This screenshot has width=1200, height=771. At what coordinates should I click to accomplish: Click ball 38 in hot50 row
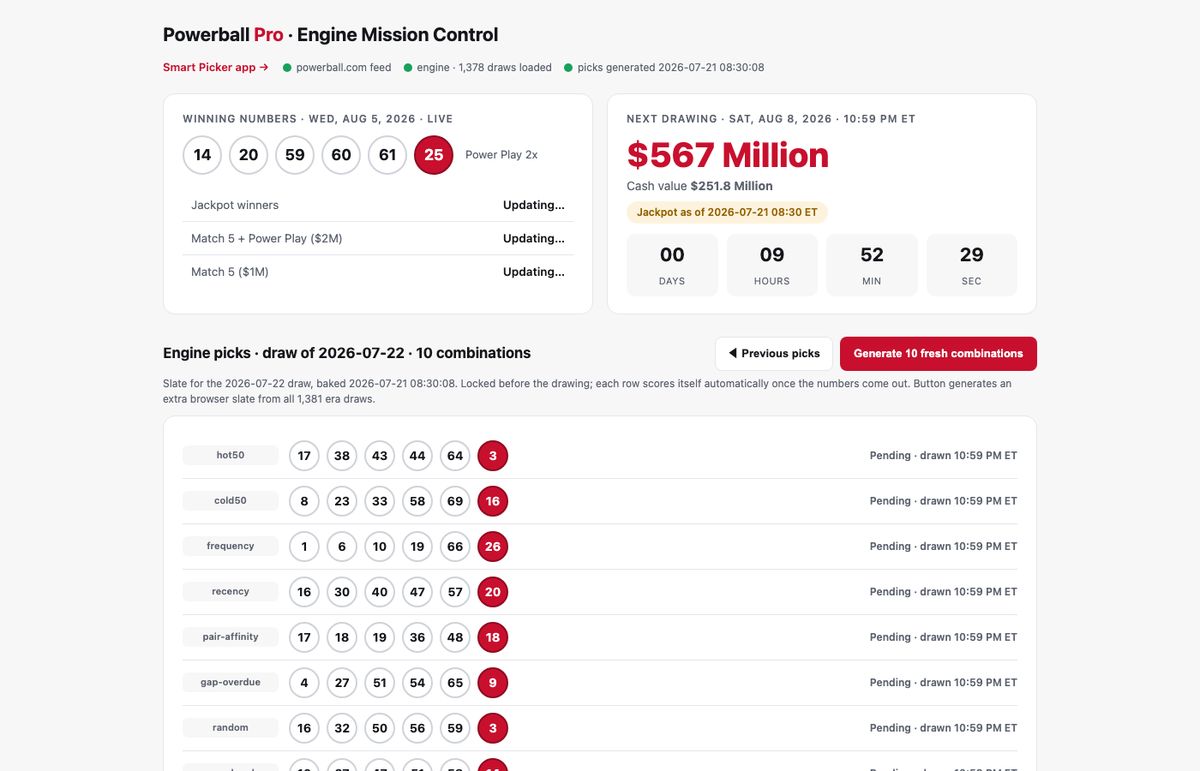342,456
